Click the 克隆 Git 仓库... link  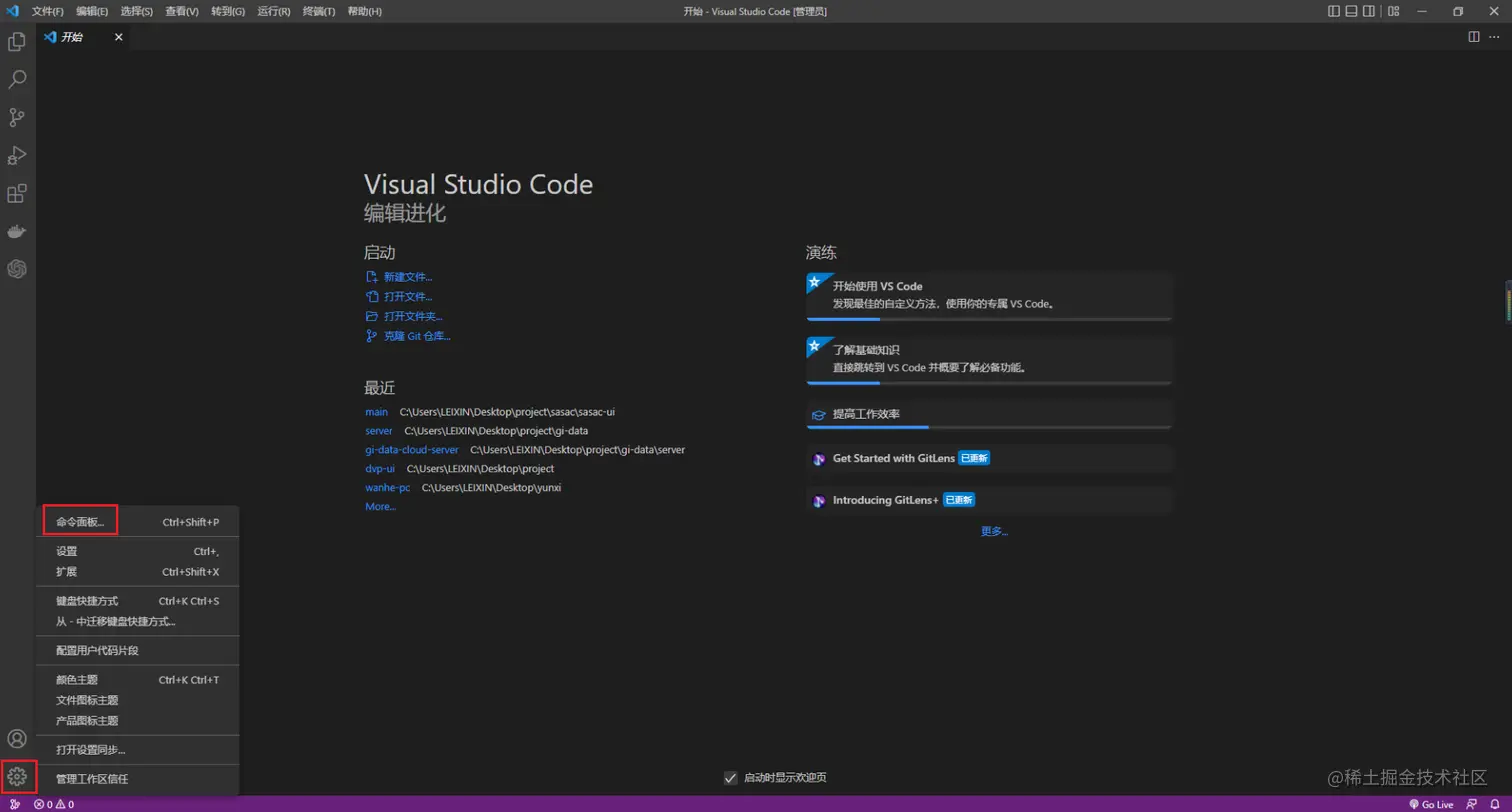coord(416,336)
